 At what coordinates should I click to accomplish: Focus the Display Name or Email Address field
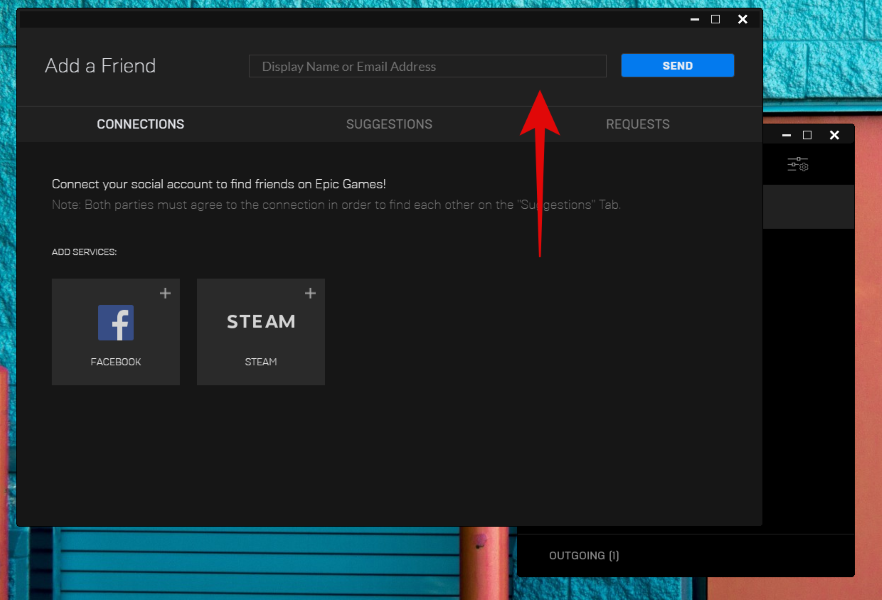point(427,67)
